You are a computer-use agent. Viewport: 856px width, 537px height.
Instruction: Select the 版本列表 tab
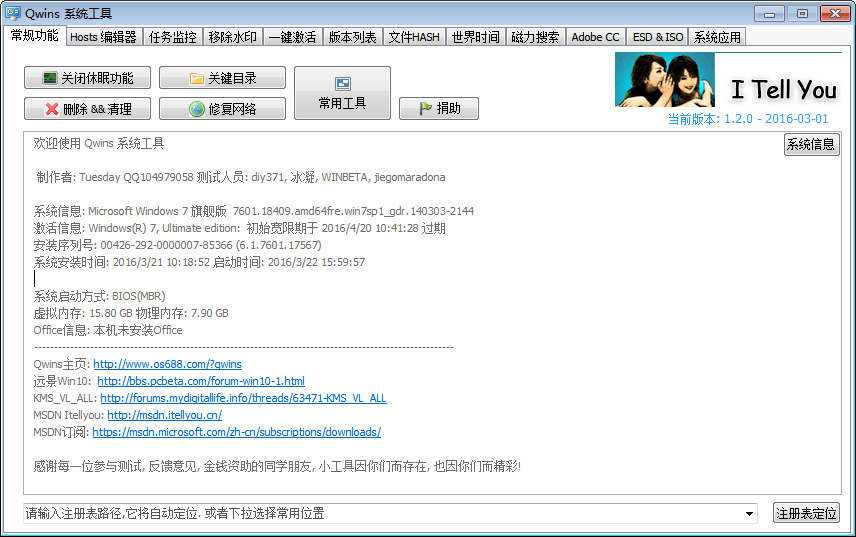point(353,37)
